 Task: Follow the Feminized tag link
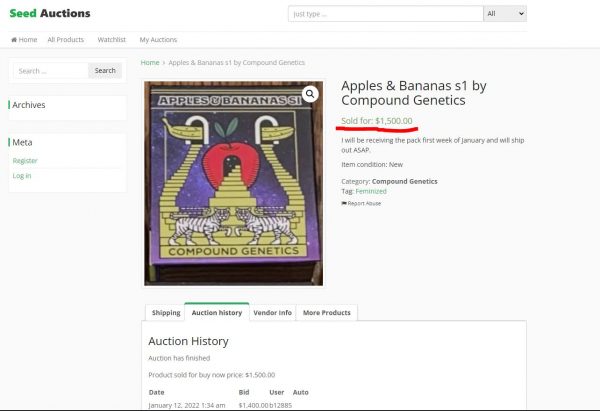pos(371,191)
